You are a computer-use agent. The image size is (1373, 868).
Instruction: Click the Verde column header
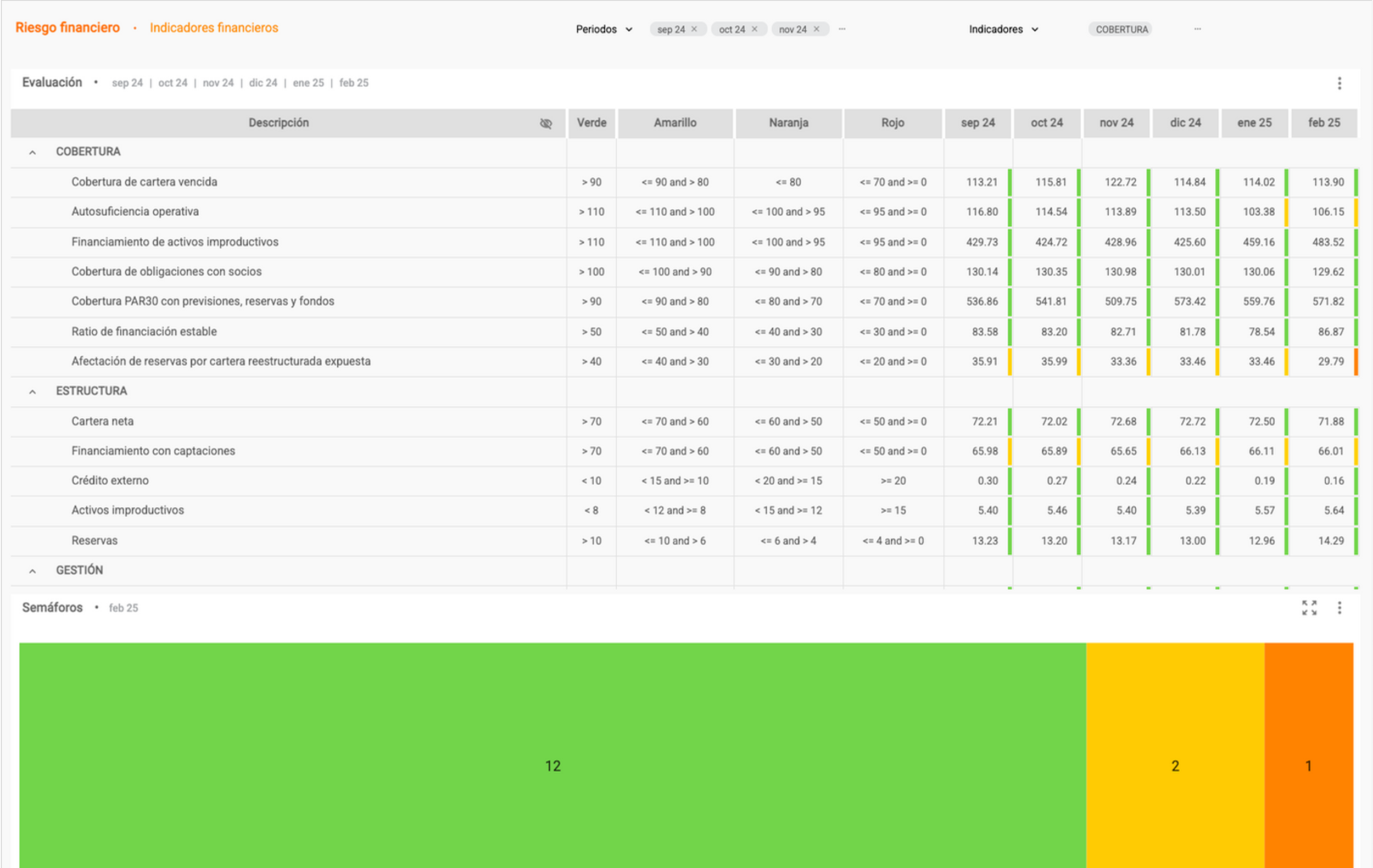click(x=591, y=122)
